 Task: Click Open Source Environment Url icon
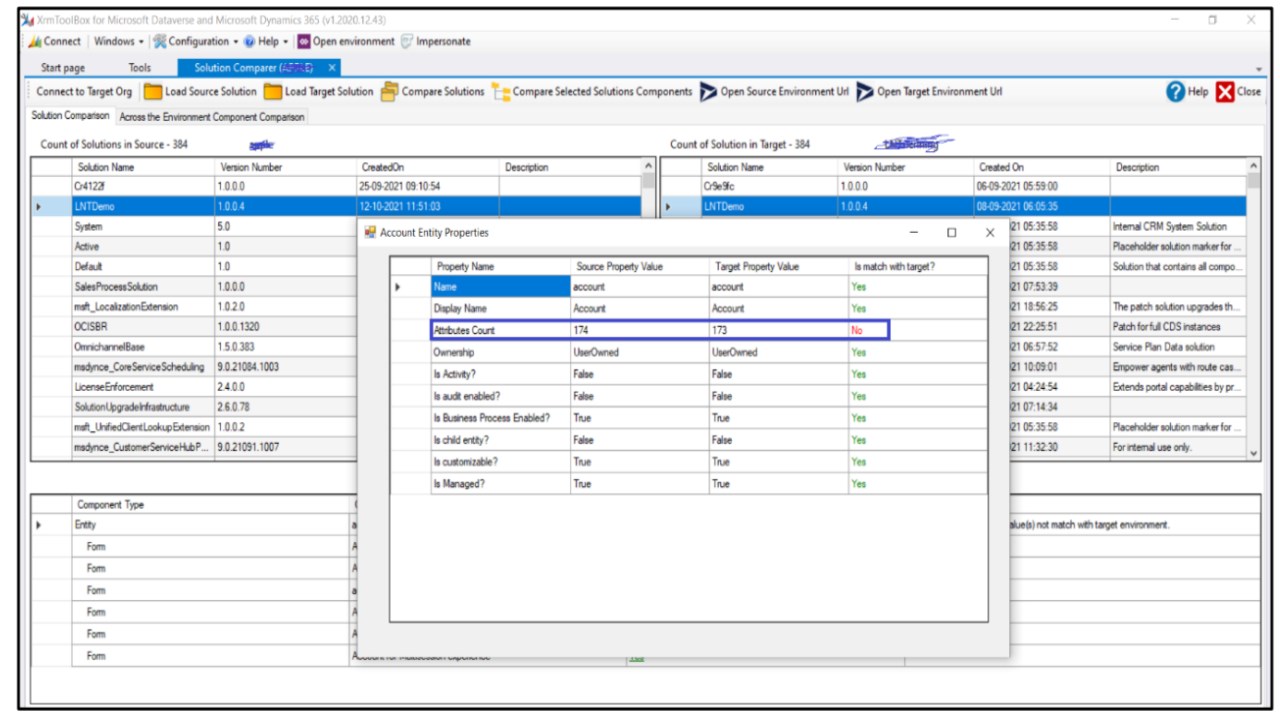click(x=708, y=92)
